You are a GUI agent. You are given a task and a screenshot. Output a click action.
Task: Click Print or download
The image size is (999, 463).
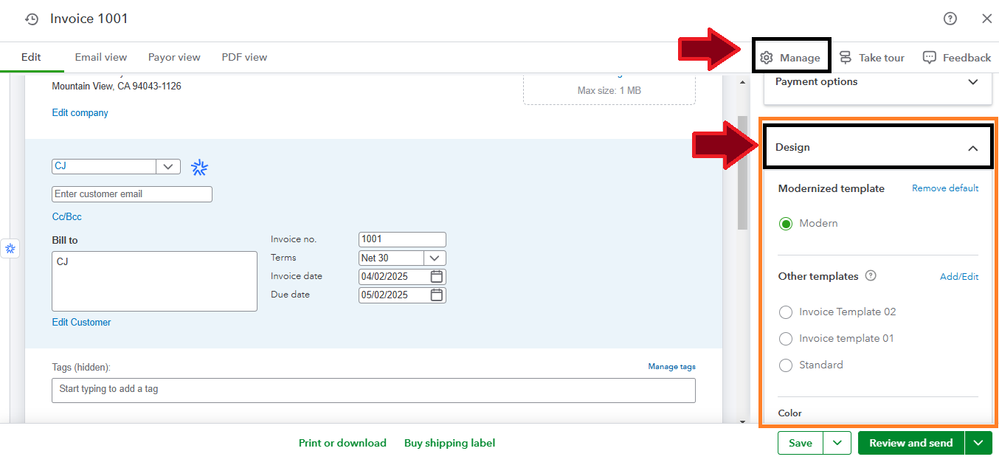(x=343, y=443)
